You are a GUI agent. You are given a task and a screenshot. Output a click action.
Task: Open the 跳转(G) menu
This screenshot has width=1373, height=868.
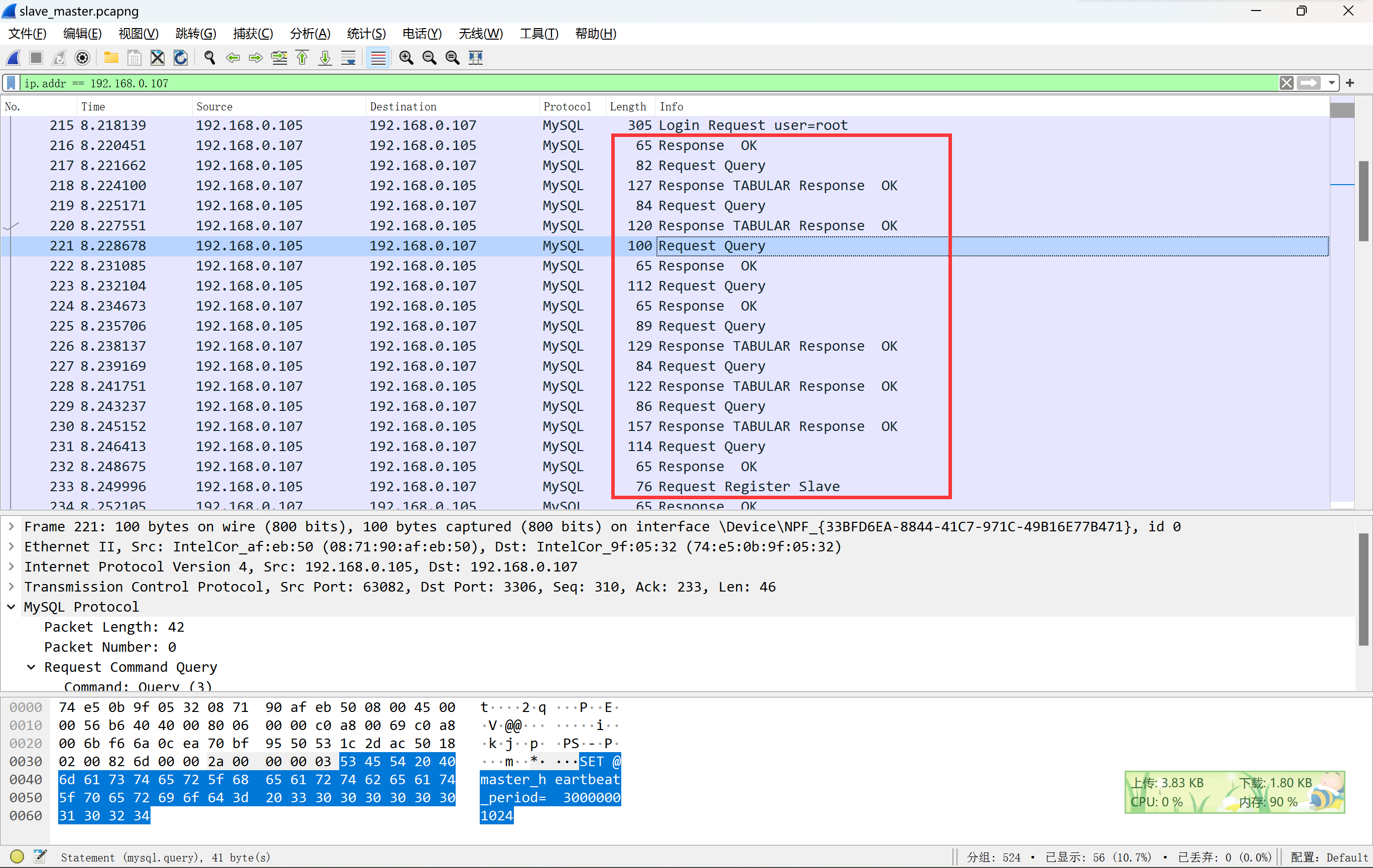pyautogui.click(x=196, y=34)
